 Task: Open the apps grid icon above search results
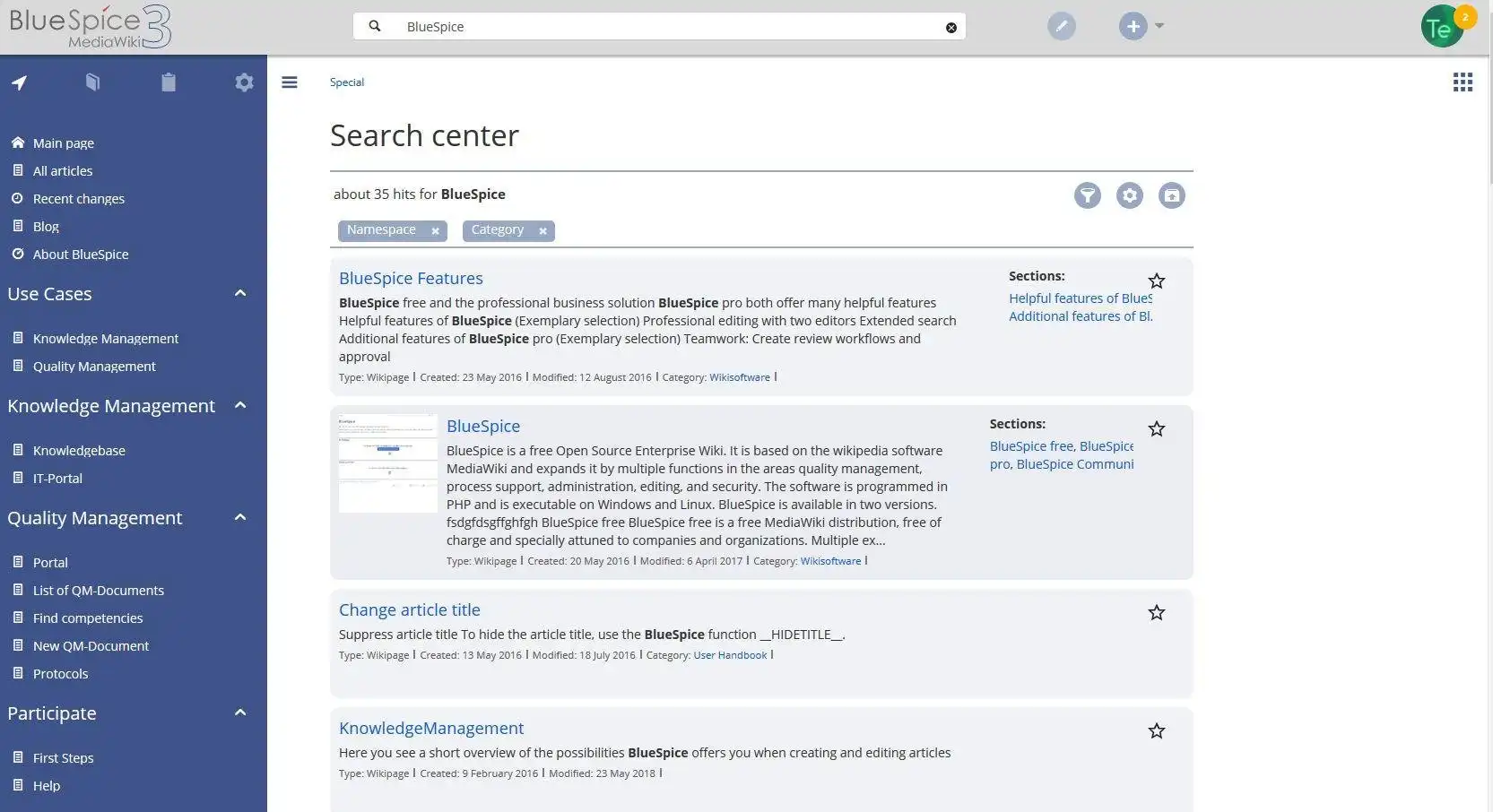point(1463,82)
